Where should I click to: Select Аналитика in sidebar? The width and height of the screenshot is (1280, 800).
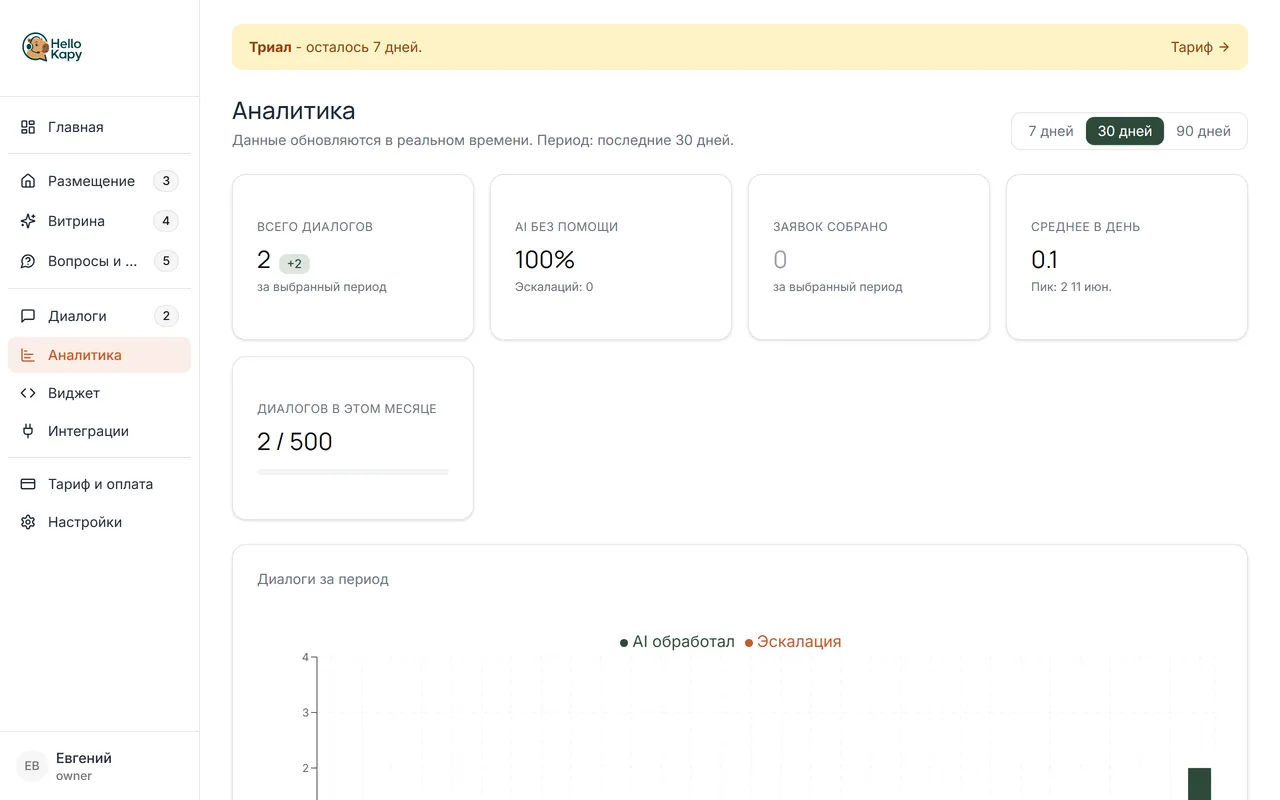point(99,355)
